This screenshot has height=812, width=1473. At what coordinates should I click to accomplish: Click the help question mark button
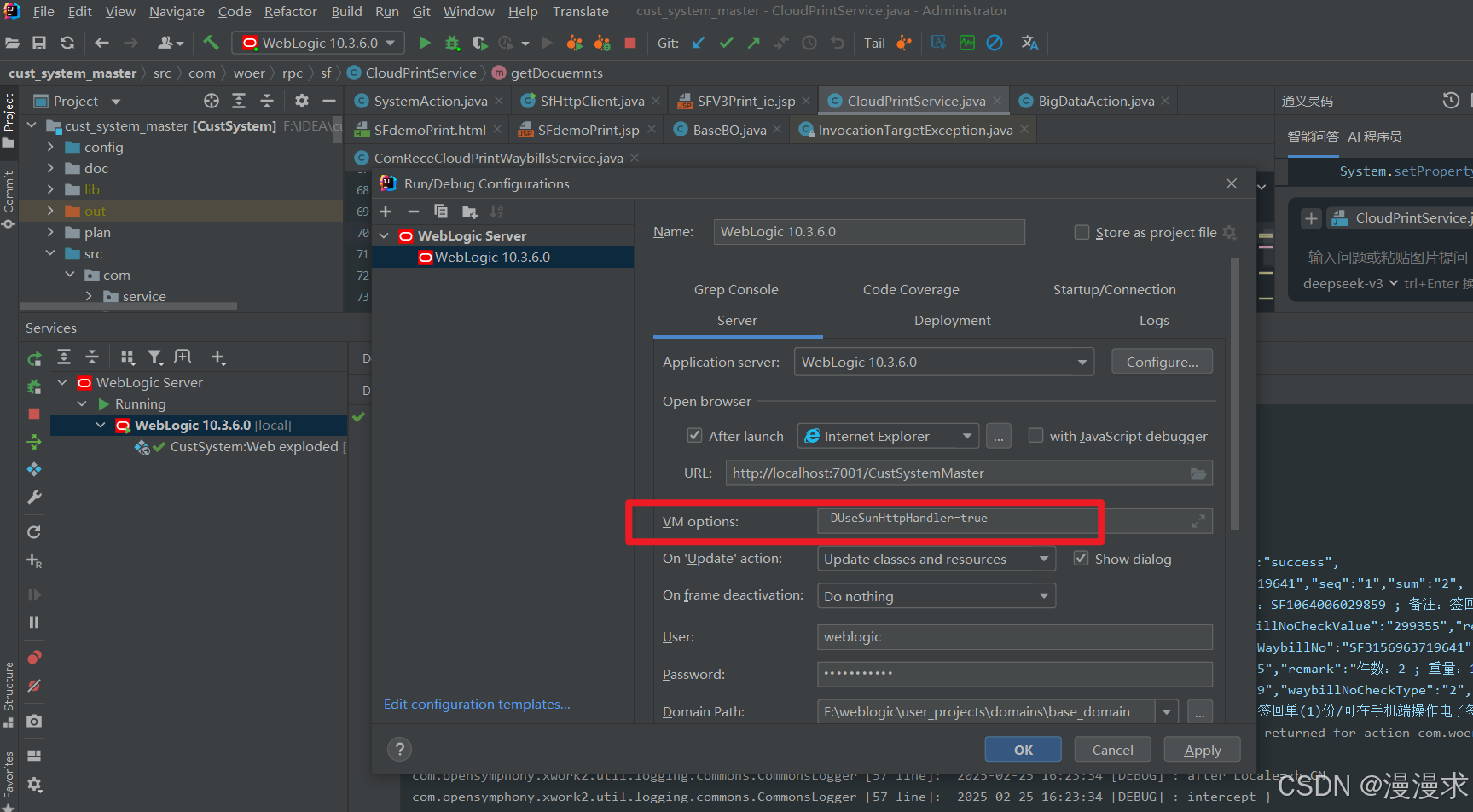click(399, 749)
